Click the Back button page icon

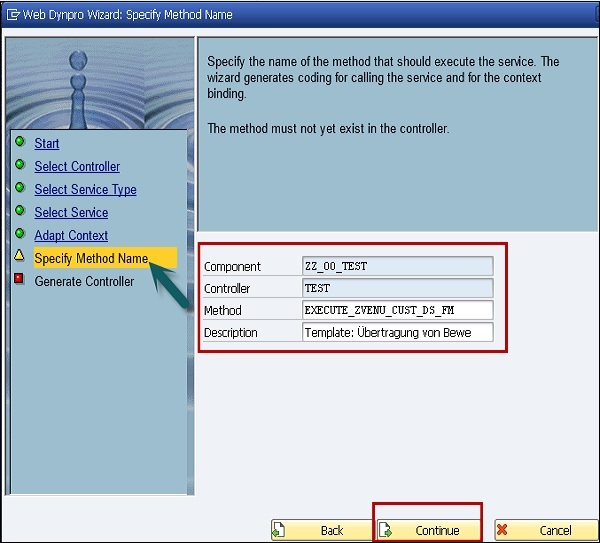[x=278, y=530]
